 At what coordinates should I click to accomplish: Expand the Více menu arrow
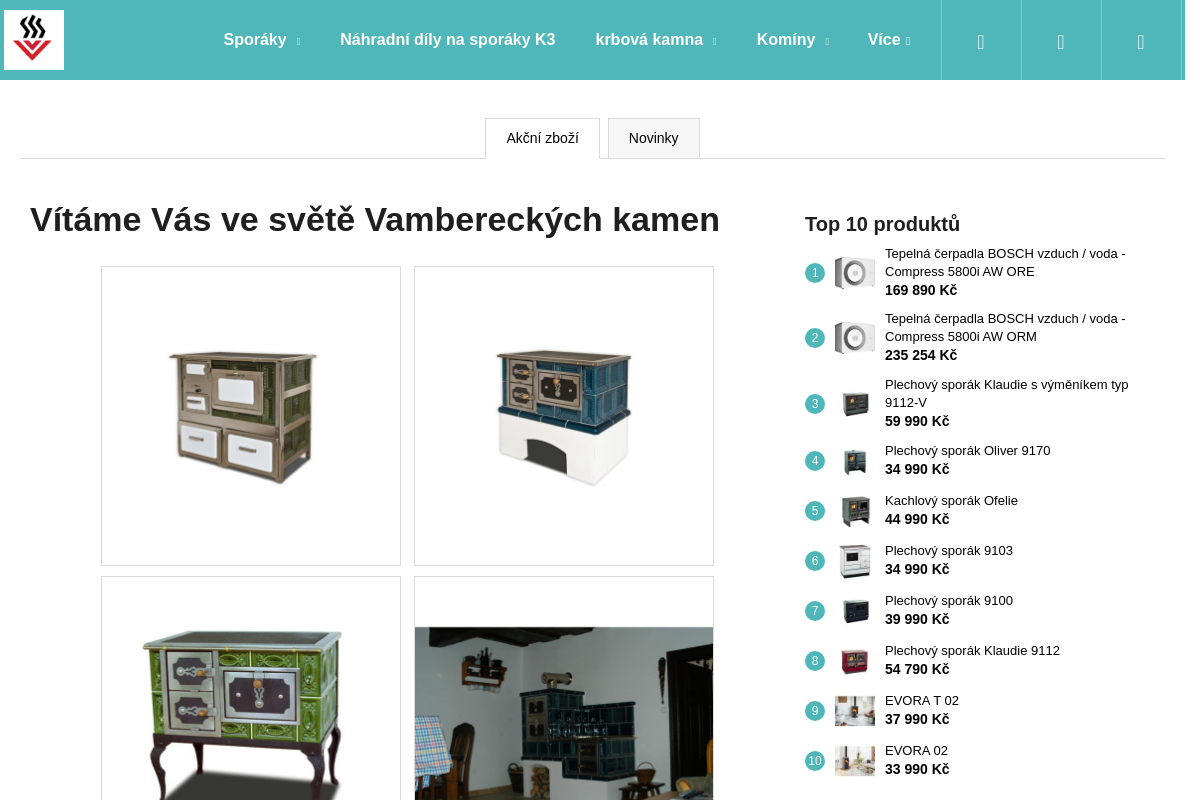[x=908, y=42]
